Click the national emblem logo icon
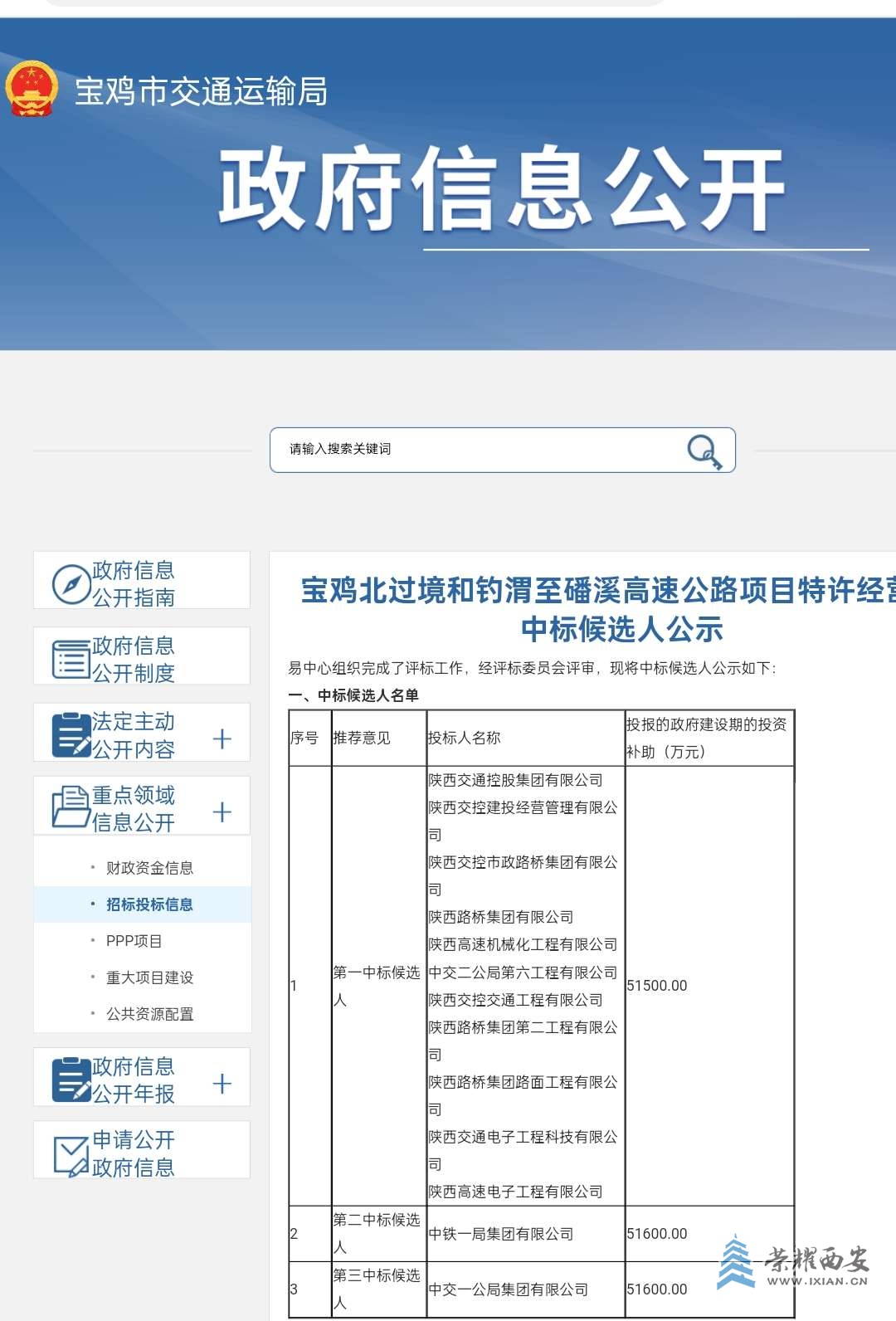 (x=32, y=89)
